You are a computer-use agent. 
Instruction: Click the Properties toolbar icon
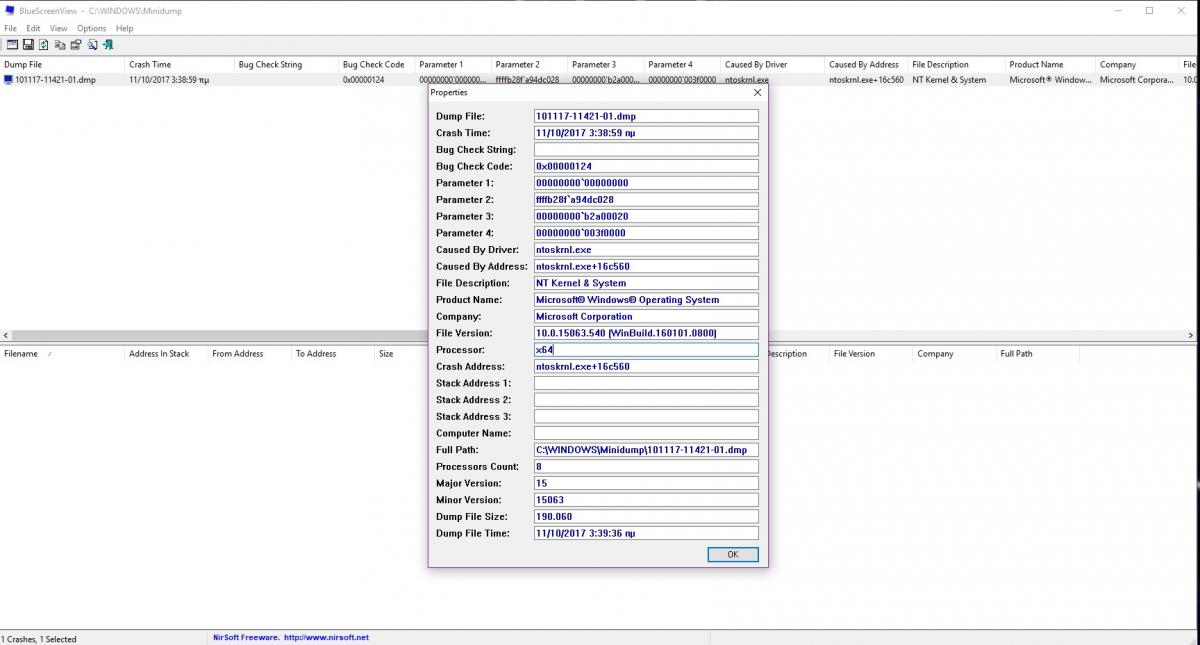(x=75, y=44)
